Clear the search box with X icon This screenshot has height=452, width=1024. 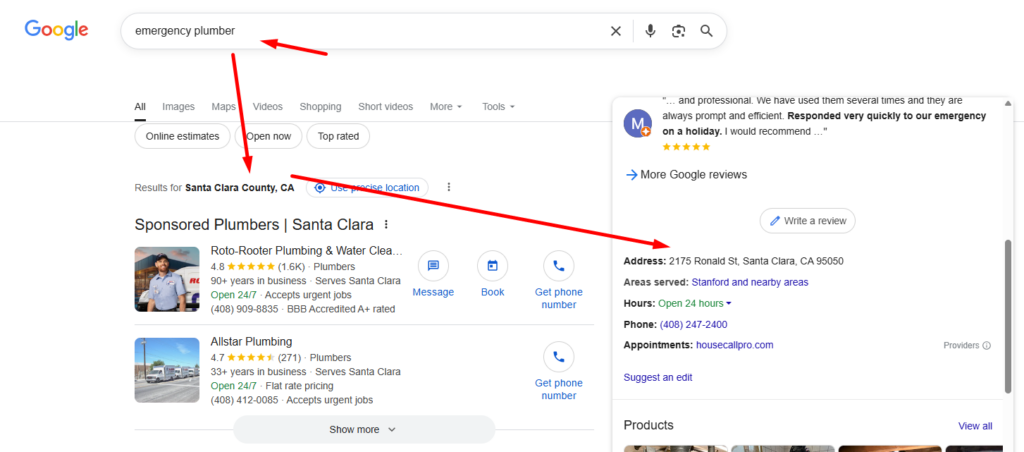click(616, 31)
